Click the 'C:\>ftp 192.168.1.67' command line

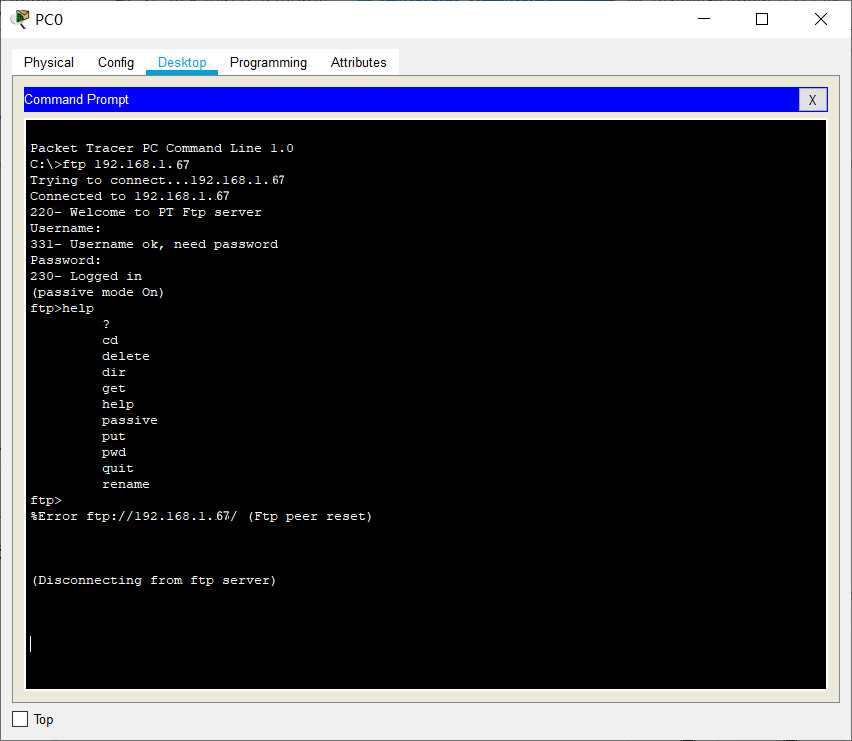(110, 164)
